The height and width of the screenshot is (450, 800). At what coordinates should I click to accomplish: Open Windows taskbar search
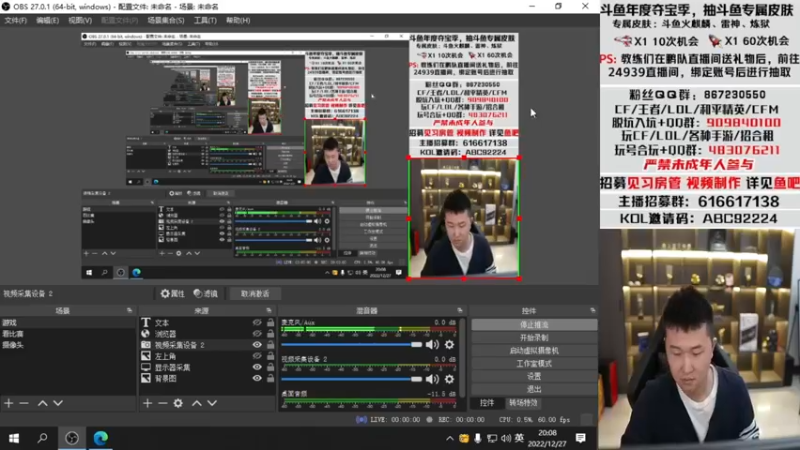click(x=42, y=438)
